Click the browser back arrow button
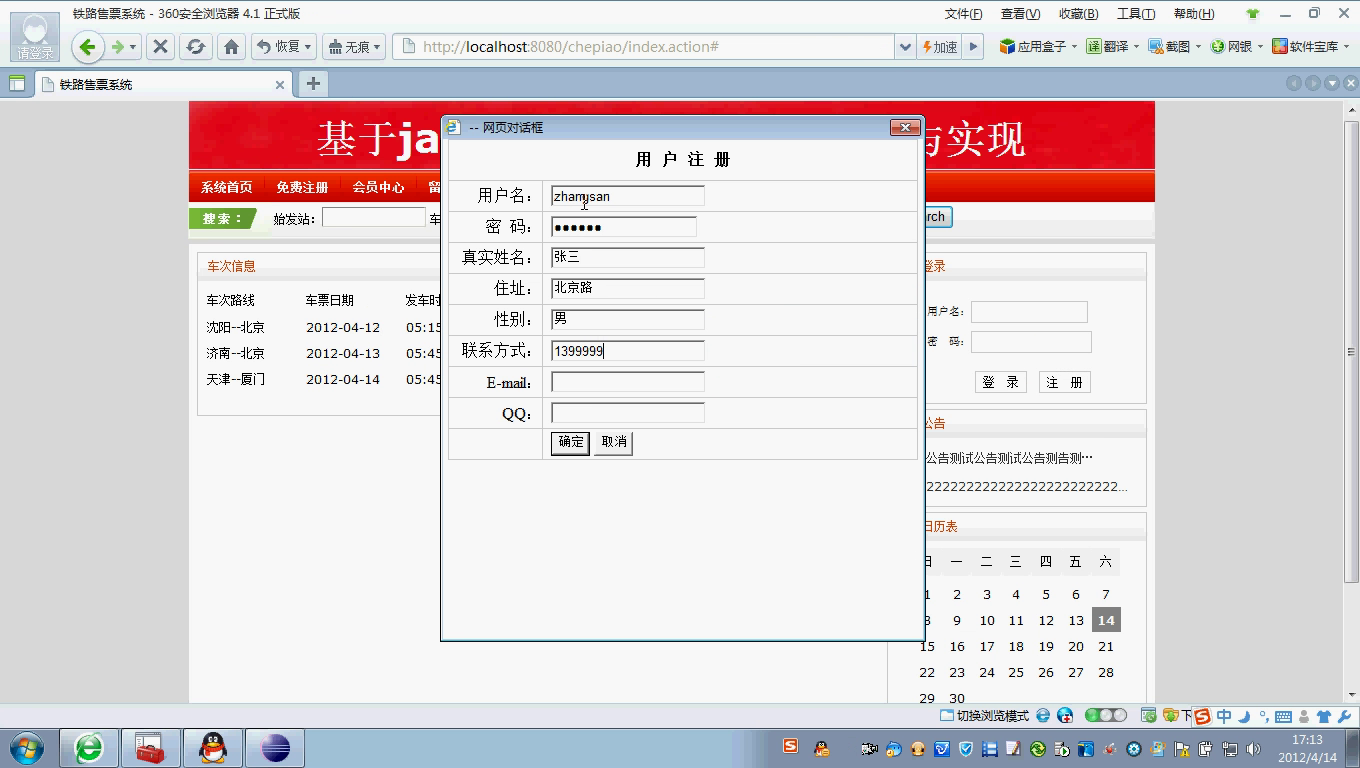This screenshot has width=1360, height=768. click(x=87, y=47)
